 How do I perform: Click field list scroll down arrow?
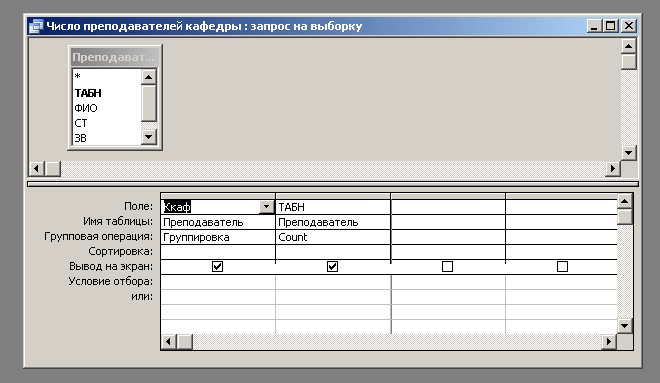point(149,137)
